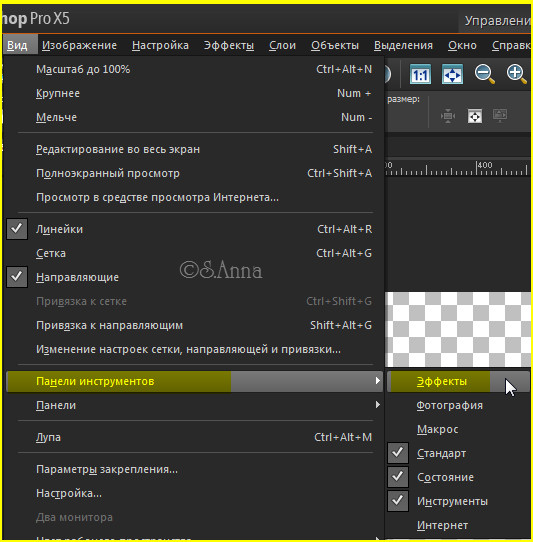The image size is (533, 542).
Task: Click the dimmed icon left of center icon
Action: 448,116
